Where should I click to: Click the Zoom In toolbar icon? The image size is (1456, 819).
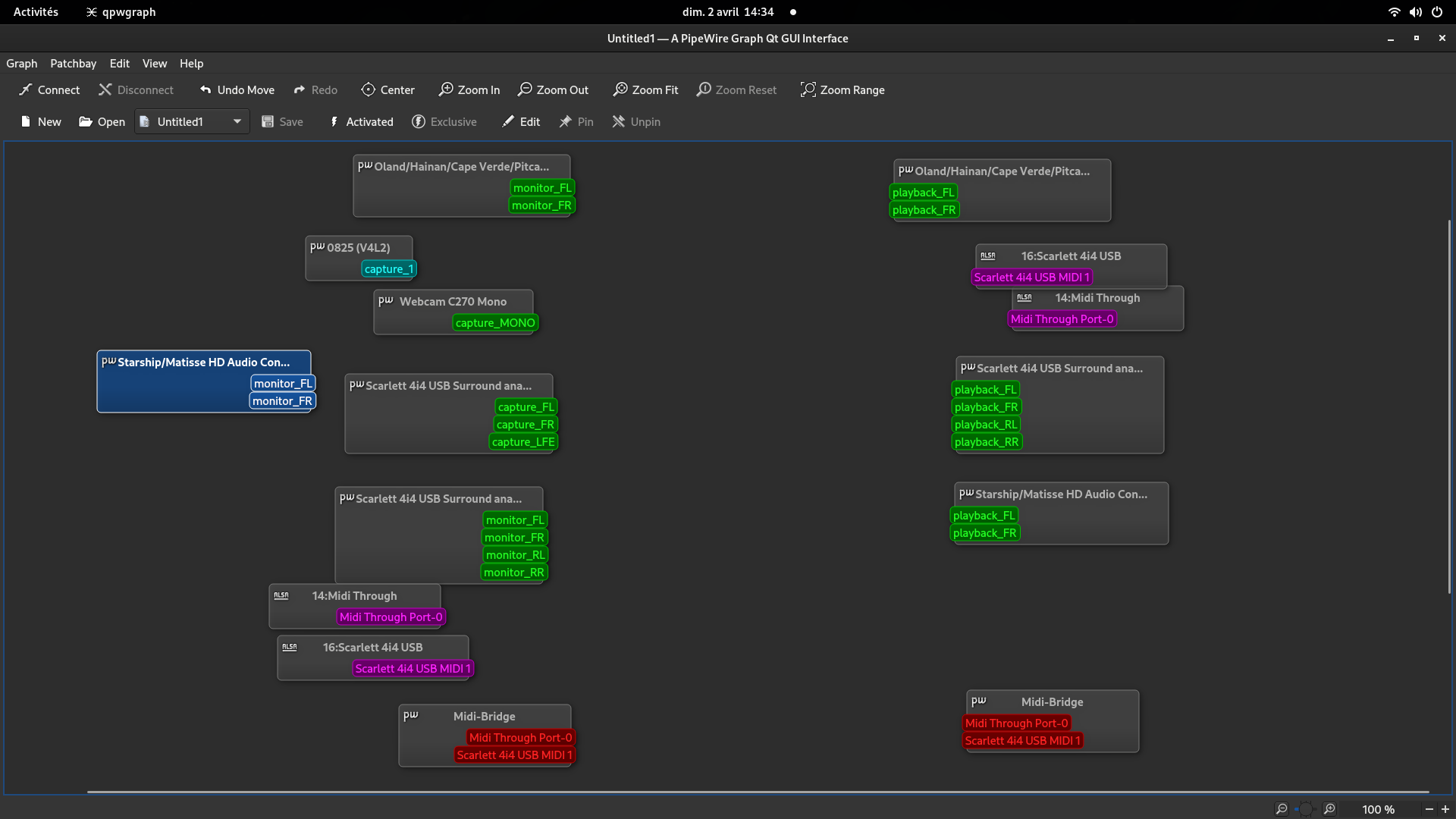tap(446, 89)
